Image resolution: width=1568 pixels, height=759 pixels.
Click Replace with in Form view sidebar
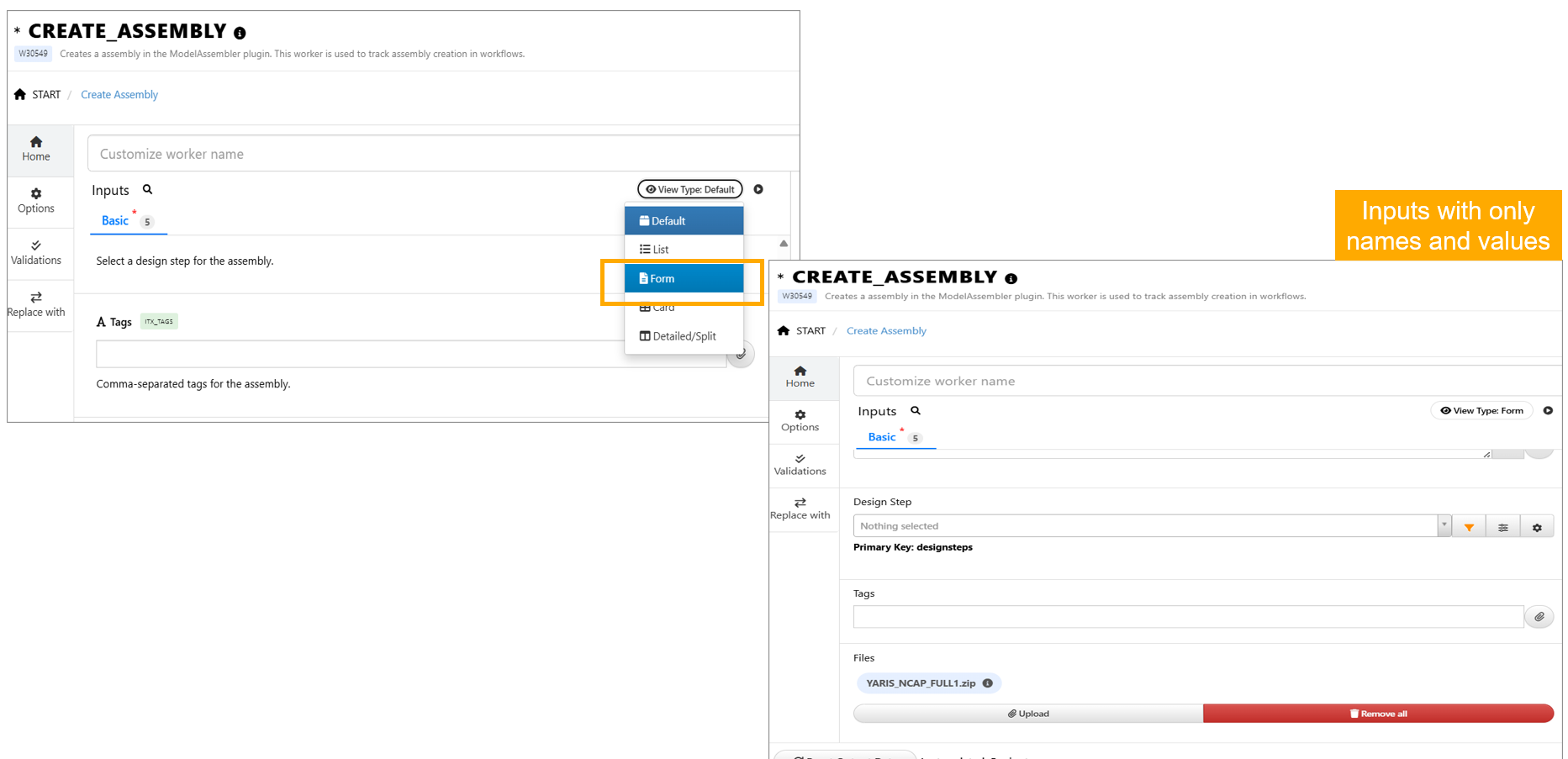[800, 509]
